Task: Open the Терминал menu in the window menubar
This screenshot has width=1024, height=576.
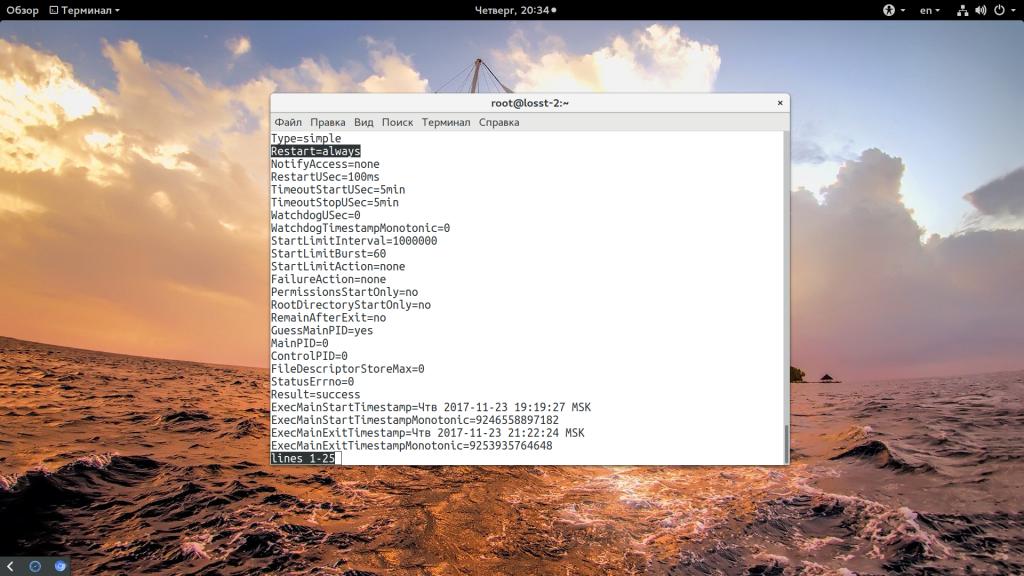Action: tap(445, 122)
